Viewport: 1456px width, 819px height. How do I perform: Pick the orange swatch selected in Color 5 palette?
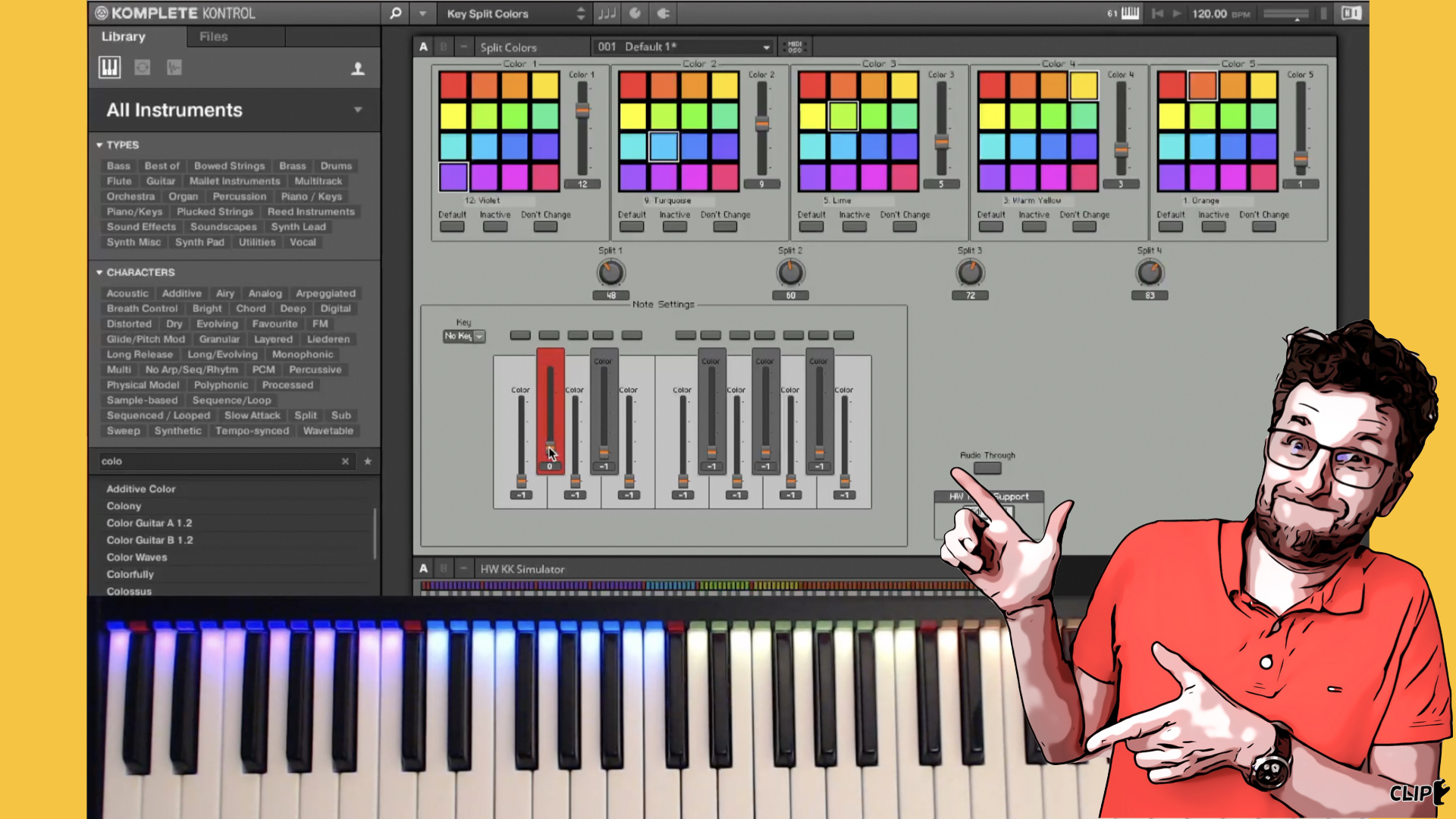click(1203, 86)
